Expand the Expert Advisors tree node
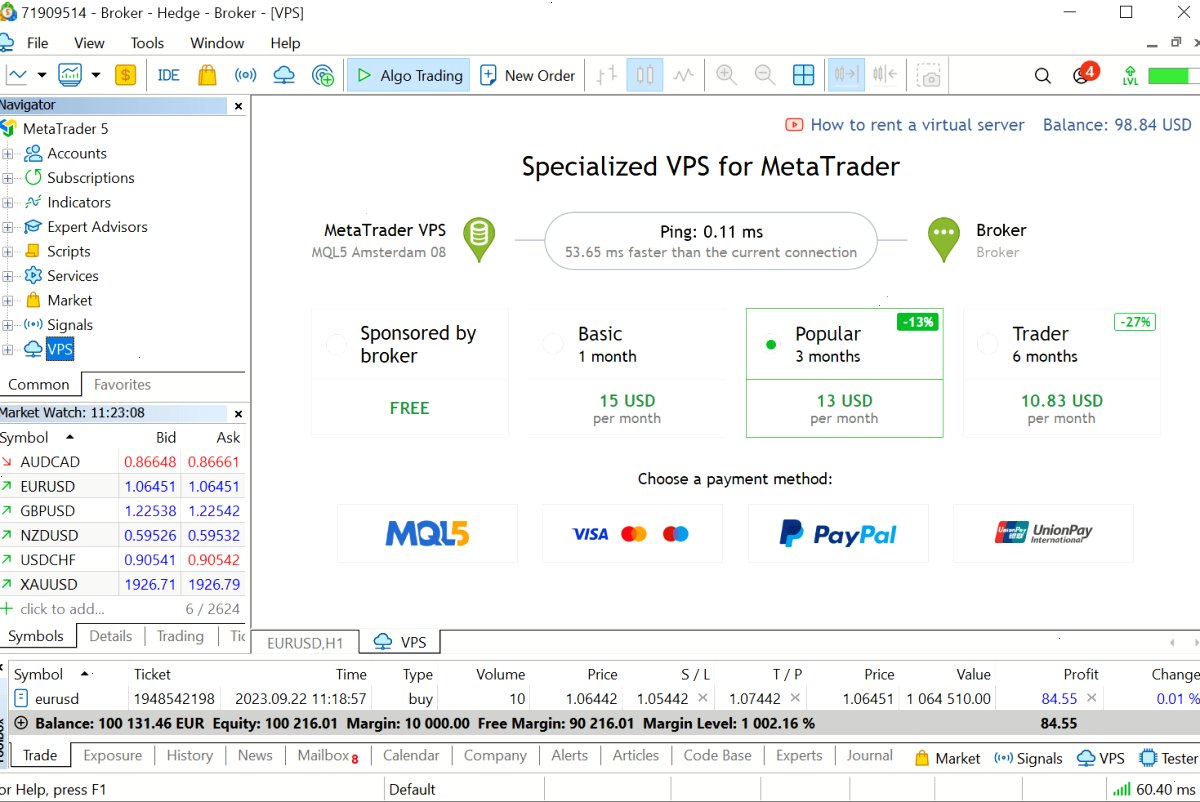The width and height of the screenshot is (1200, 802). coord(8,227)
